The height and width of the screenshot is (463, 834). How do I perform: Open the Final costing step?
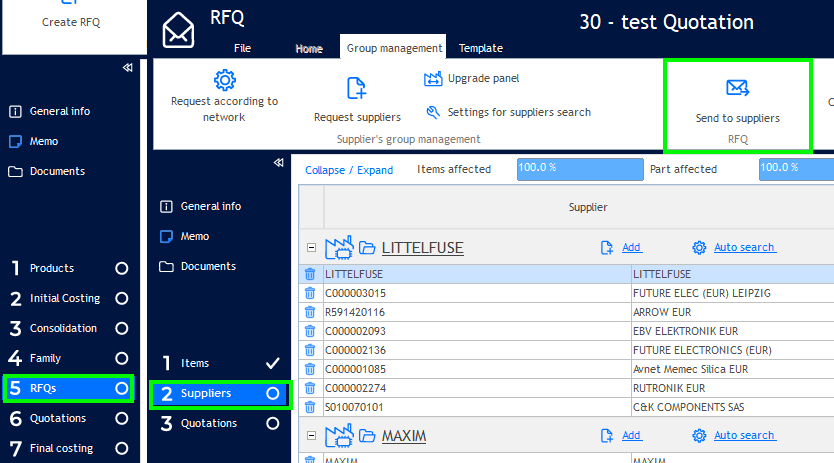(69, 449)
